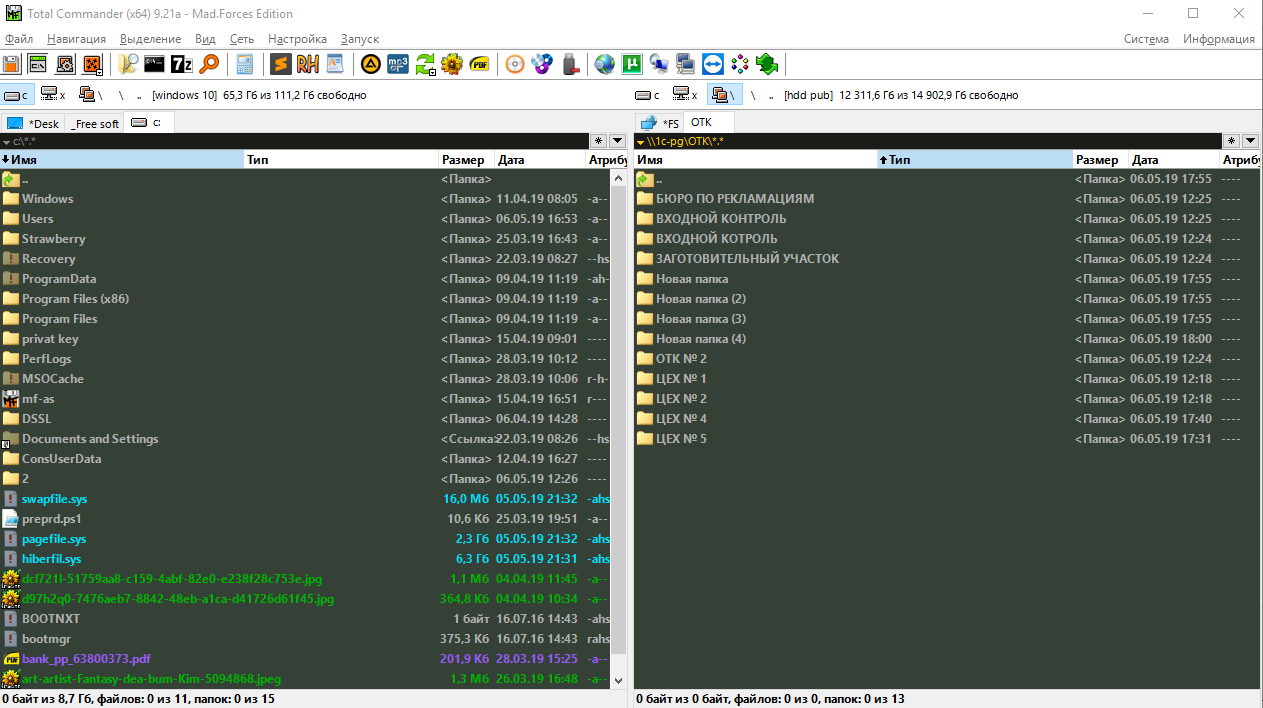This screenshot has width=1263, height=708.
Task: Click the orange magnifier search icon
Action: point(208,65)
